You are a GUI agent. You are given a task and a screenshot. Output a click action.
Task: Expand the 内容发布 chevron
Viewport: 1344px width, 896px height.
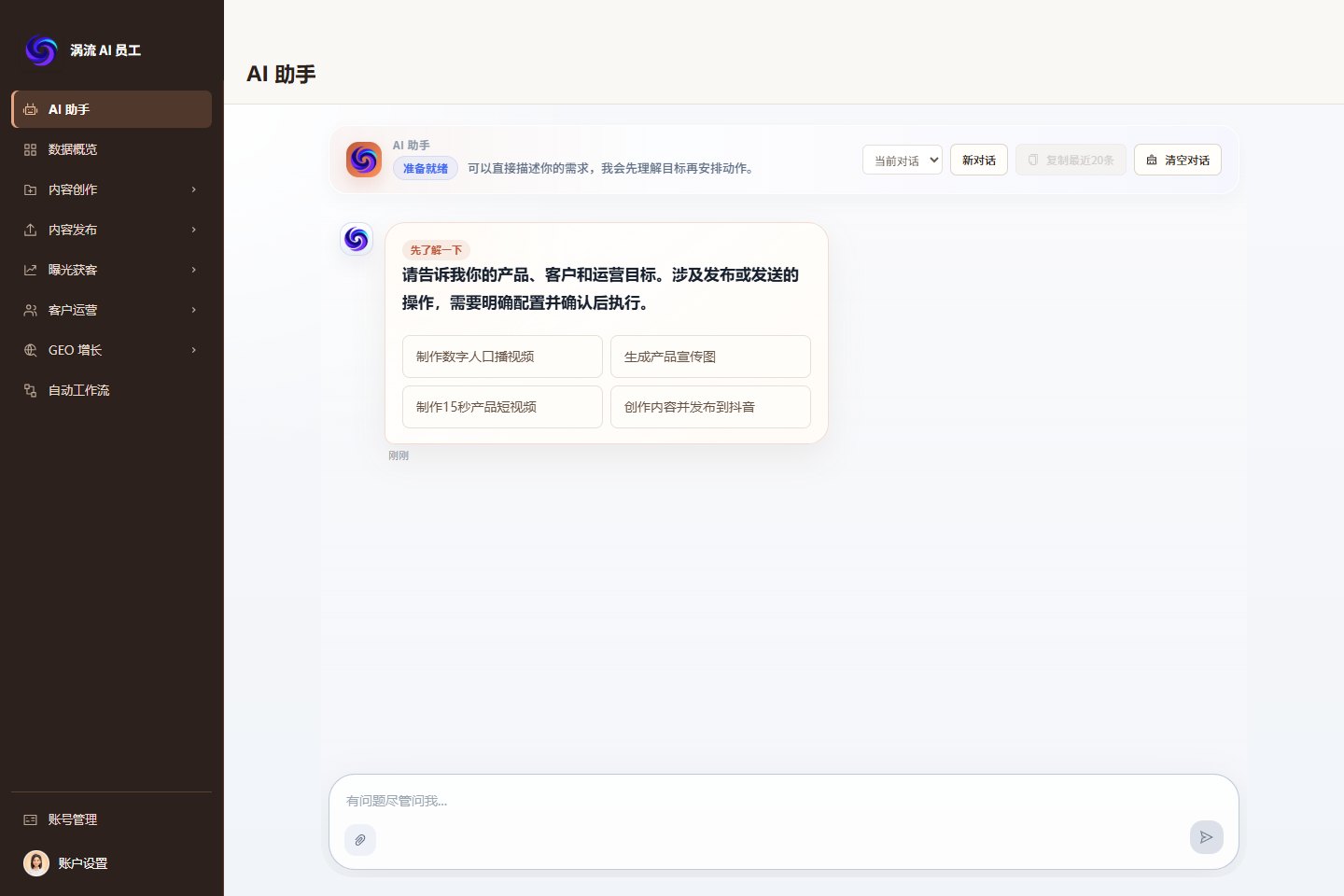193,230
